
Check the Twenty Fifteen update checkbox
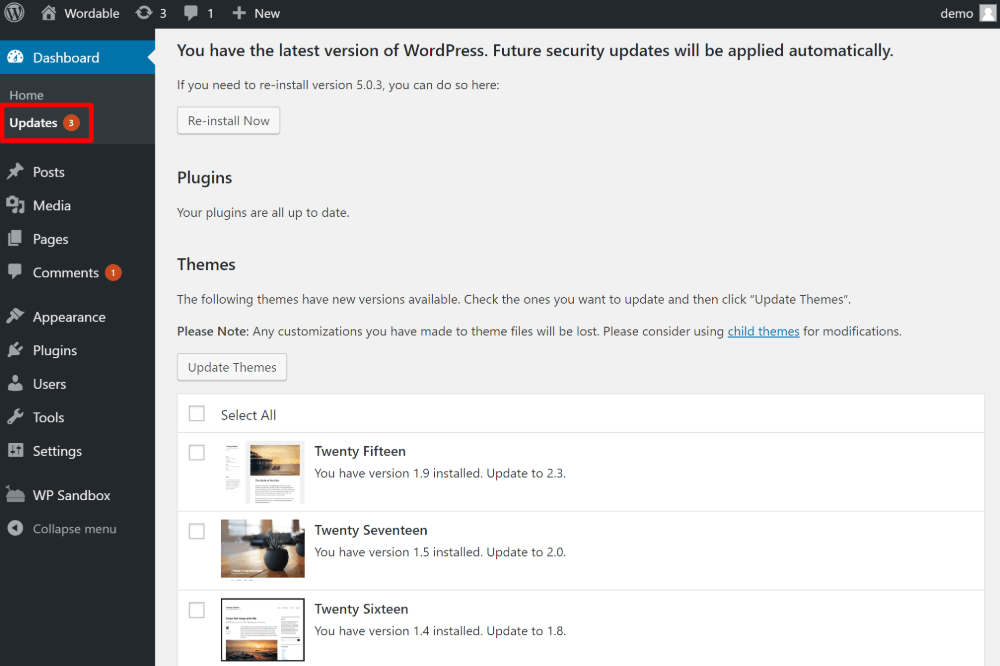(x=196, y=452)
